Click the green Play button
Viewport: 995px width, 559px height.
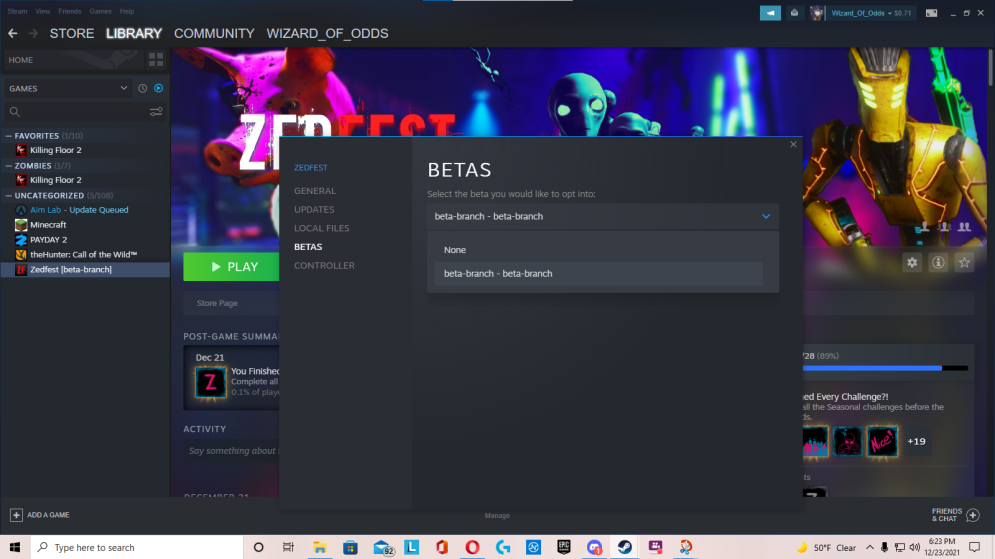[232, 266]
